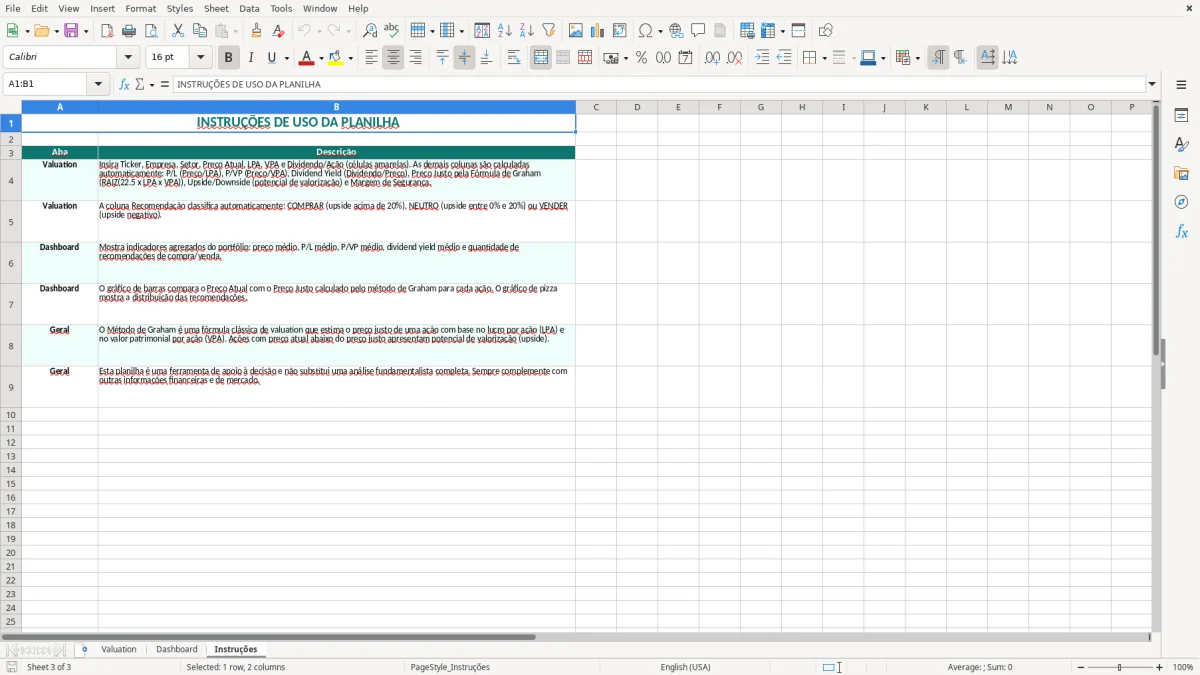Image resolution: width=1200 pixels, height=675 pixels.
Task: Delete a decimal place
Action: pyautogui.click(x=735, y=58)
